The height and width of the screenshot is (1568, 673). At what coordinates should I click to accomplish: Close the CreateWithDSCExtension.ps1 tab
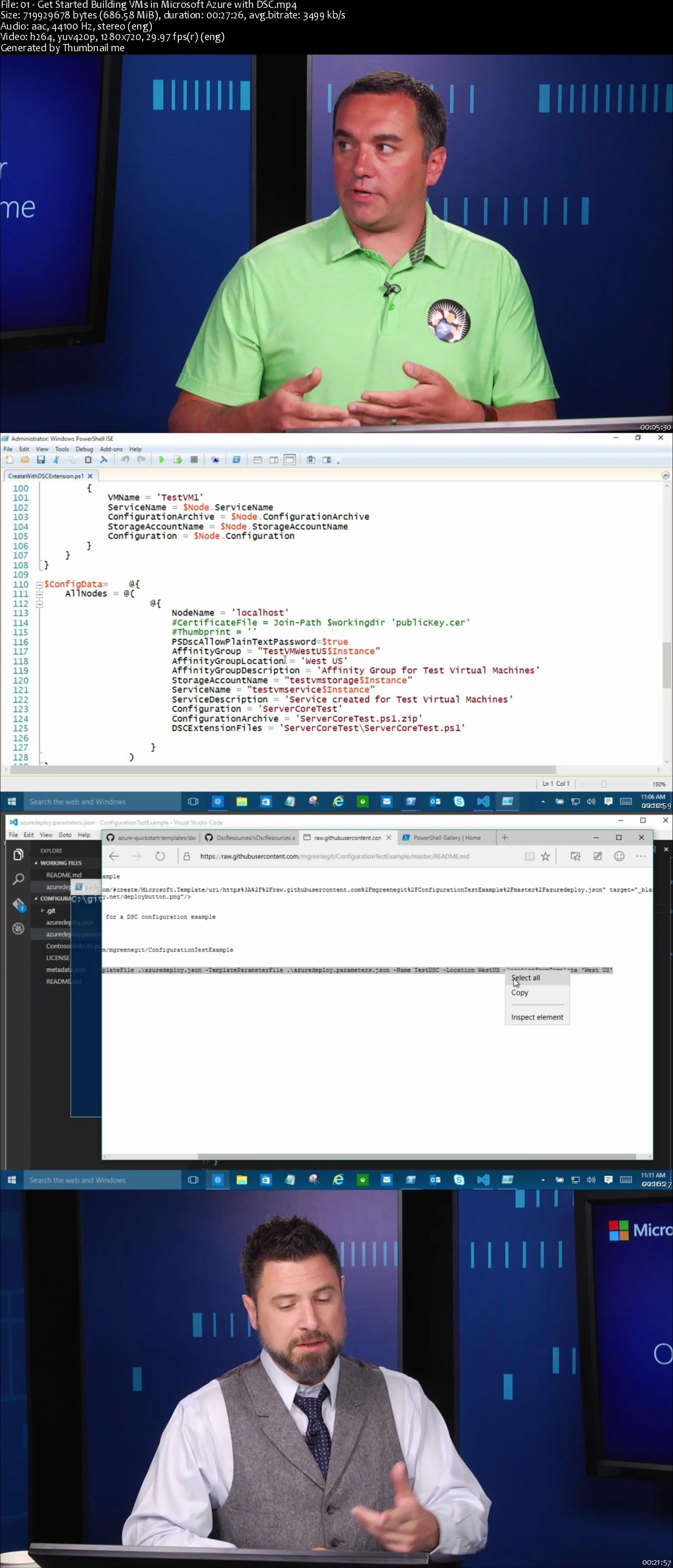(x=90, y=476)
